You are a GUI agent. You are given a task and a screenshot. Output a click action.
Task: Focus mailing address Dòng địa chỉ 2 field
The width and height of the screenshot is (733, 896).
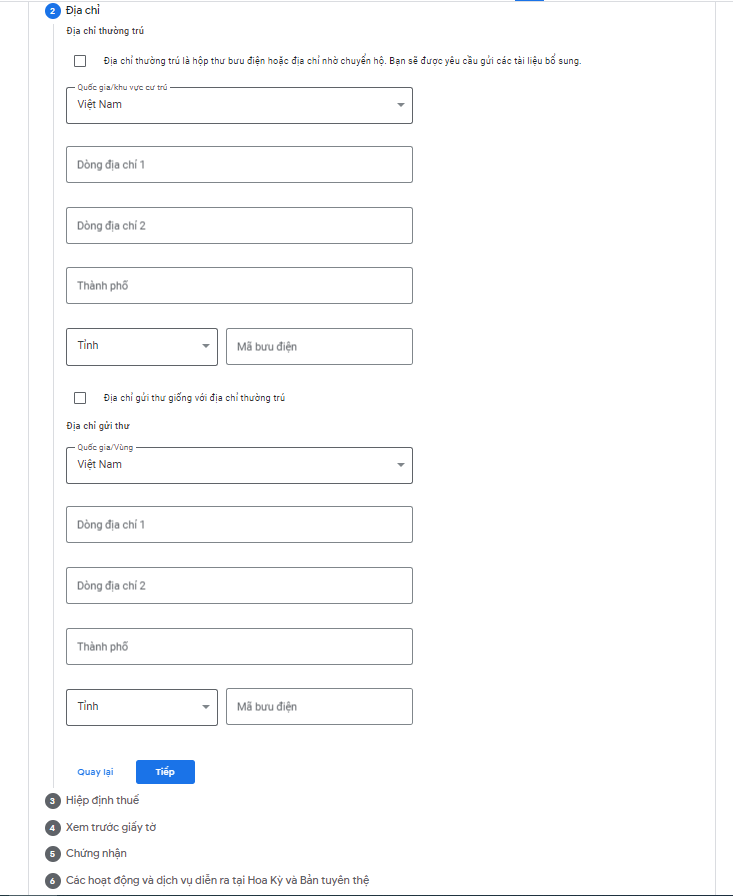(x=239, y=586)
